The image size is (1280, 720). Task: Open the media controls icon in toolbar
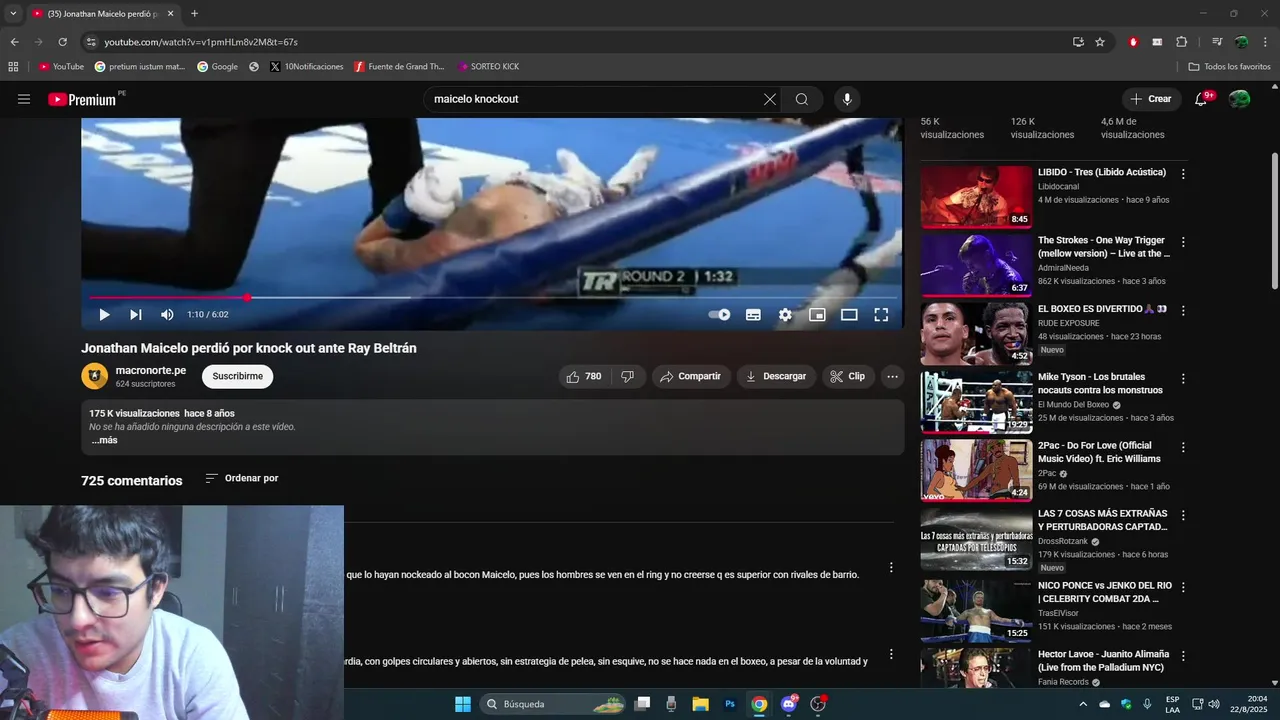click(x=1216, y=42)
